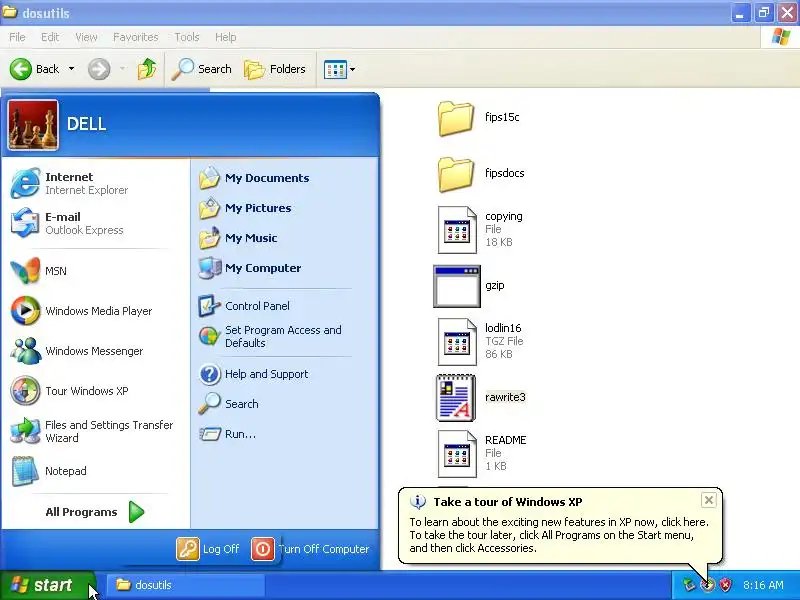This screenshot has height=600, width=800.
Task: Open the File menu
Action: coord(17,37)
